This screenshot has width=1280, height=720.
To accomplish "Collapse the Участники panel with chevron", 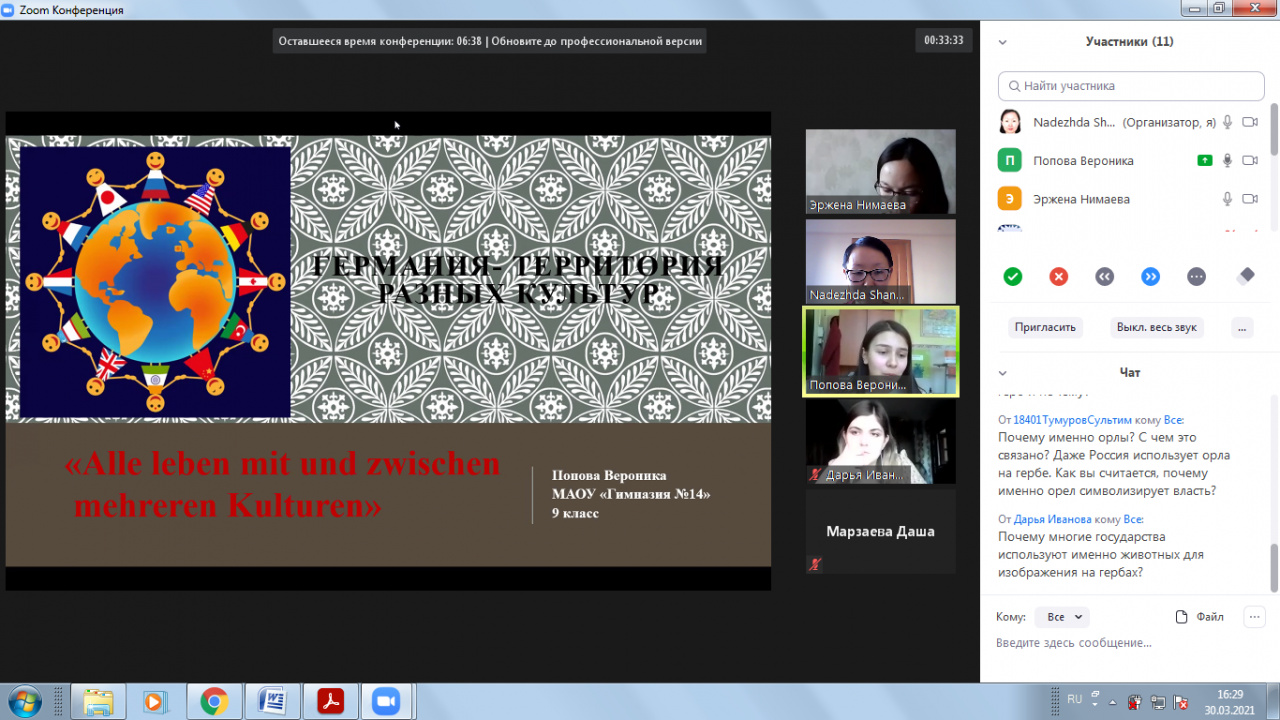I will click(x=1002, y=42).
